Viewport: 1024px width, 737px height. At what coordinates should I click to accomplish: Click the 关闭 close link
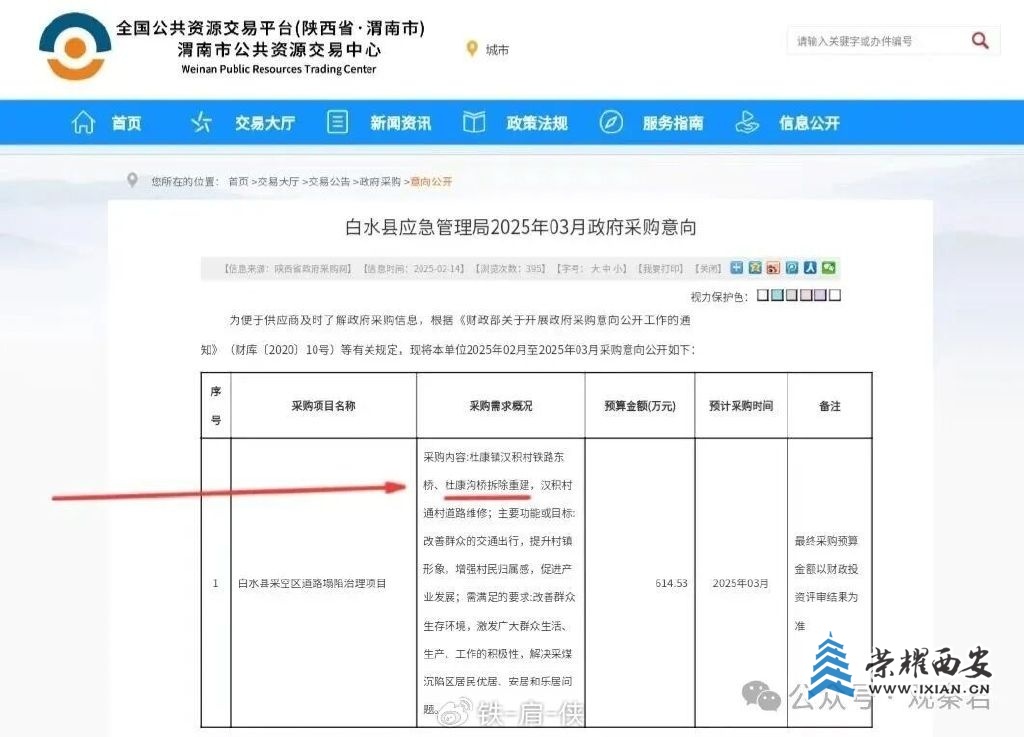[x=709, y=269]
